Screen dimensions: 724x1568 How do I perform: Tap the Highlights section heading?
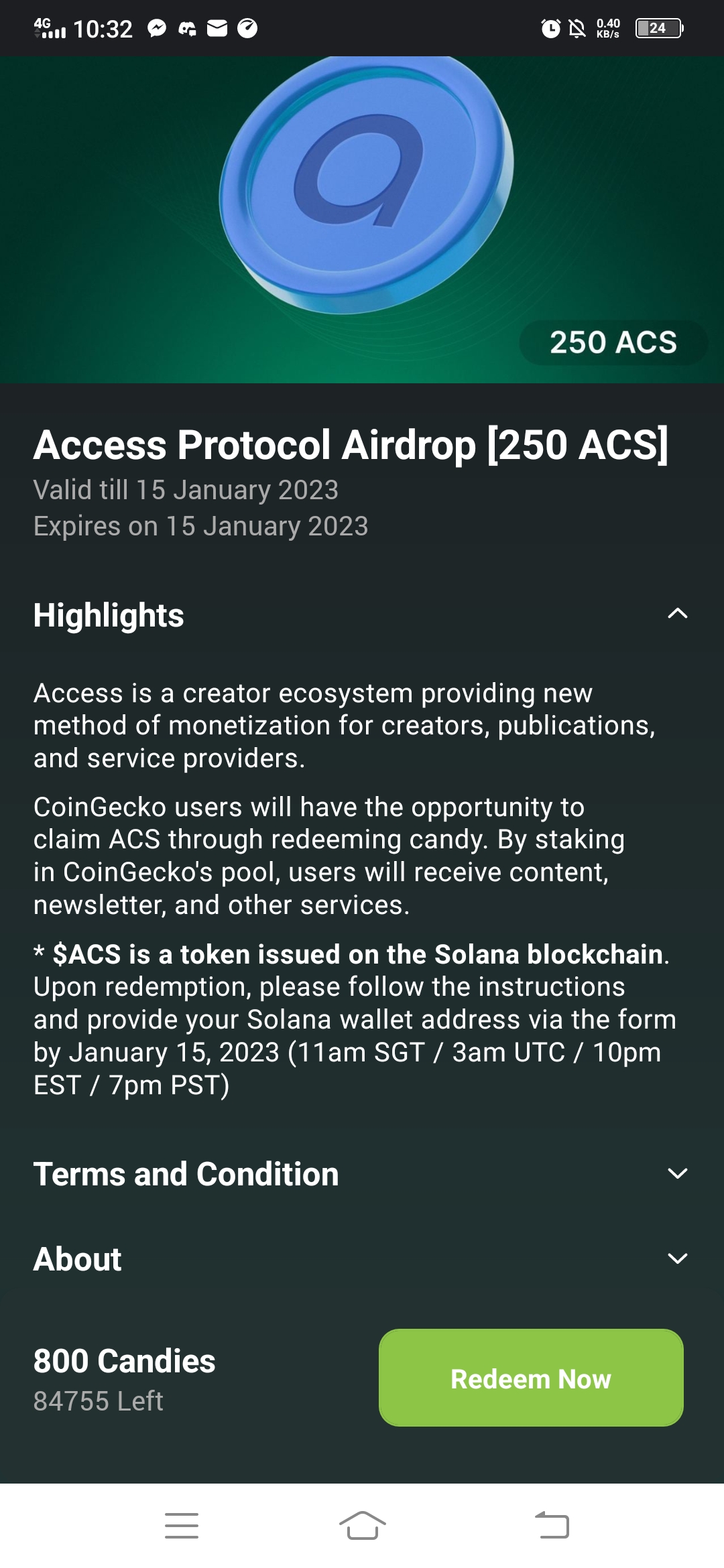(x=109, y=615)
